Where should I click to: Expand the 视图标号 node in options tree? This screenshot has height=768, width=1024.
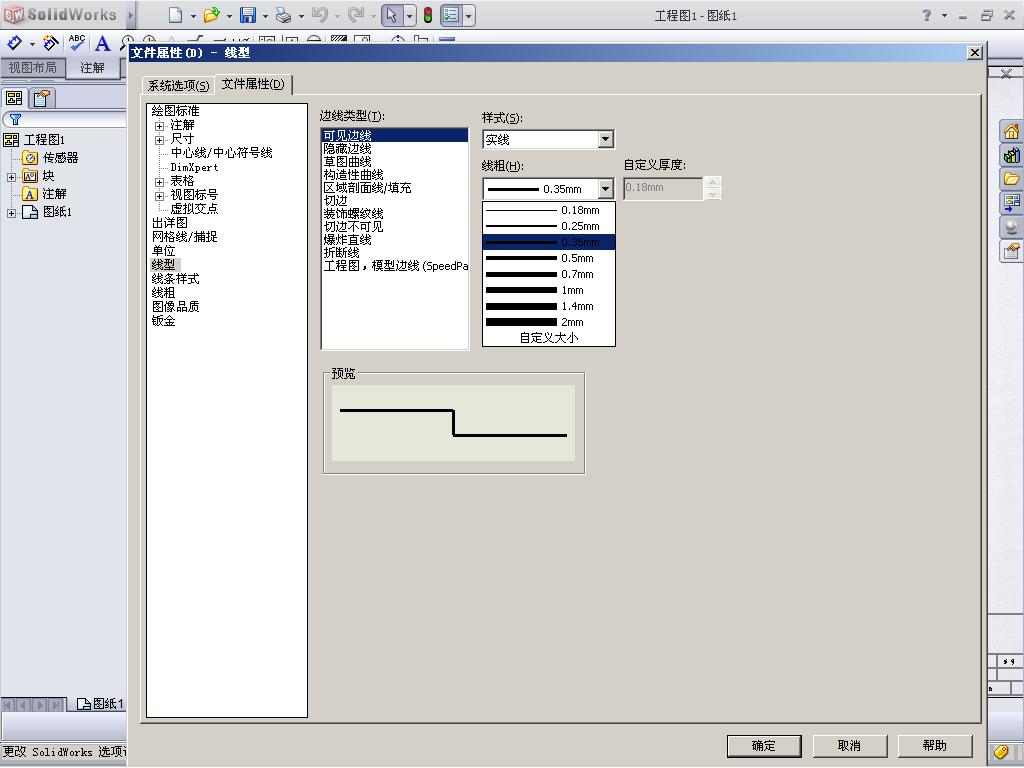(x=159, y=196)
